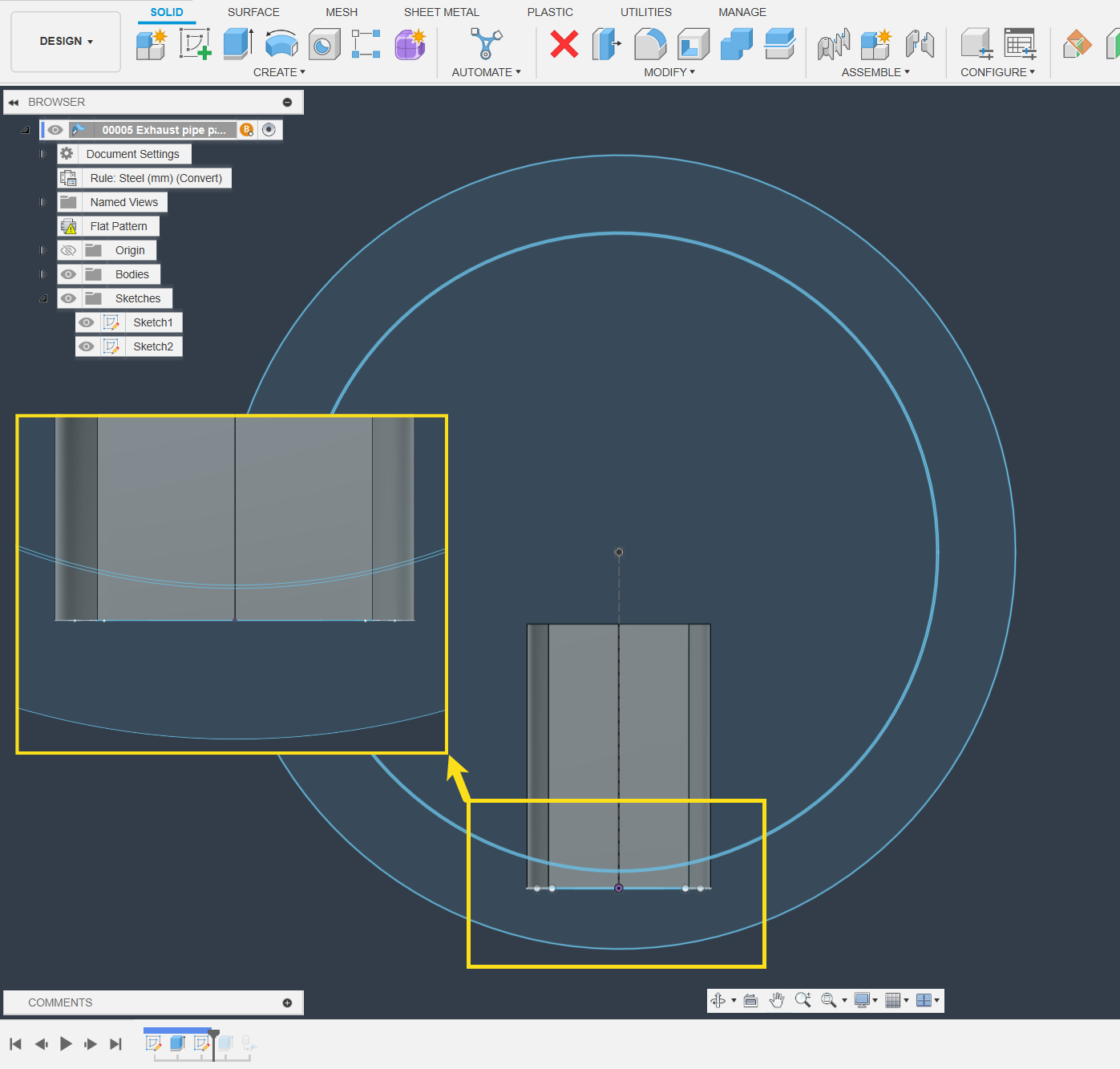This screenshot has height=1069, width=1120.
Task: Open the DESIGN workspace selector
Action: [65, 41]
